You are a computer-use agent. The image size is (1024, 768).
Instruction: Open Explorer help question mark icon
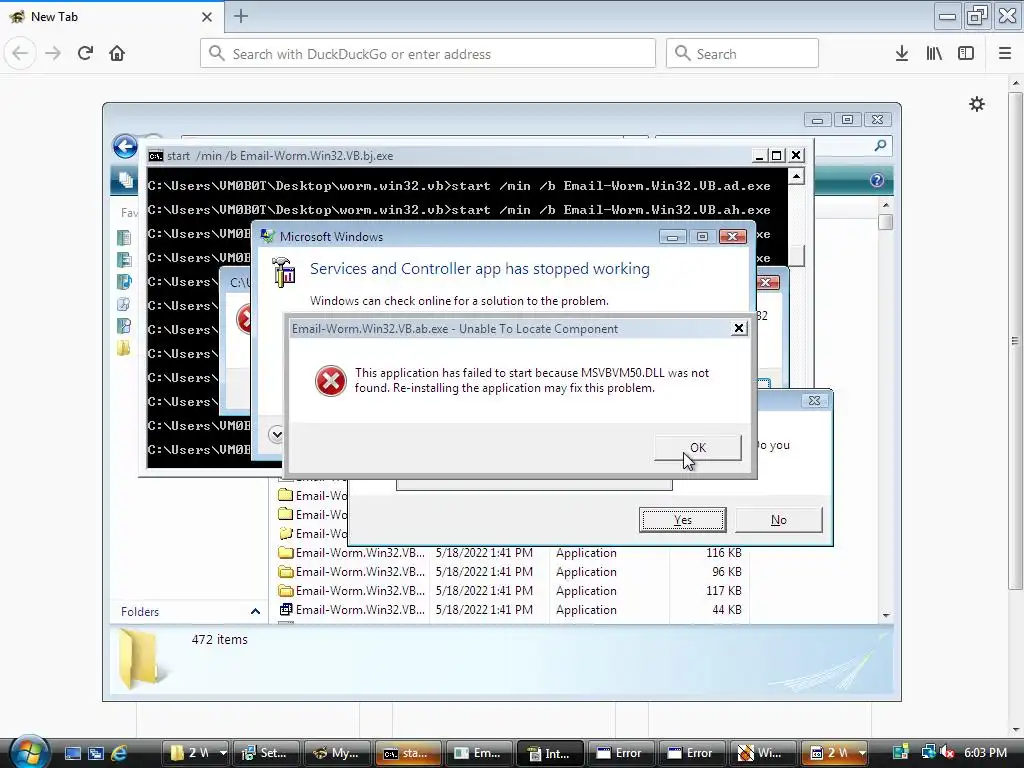coord(876,180)
